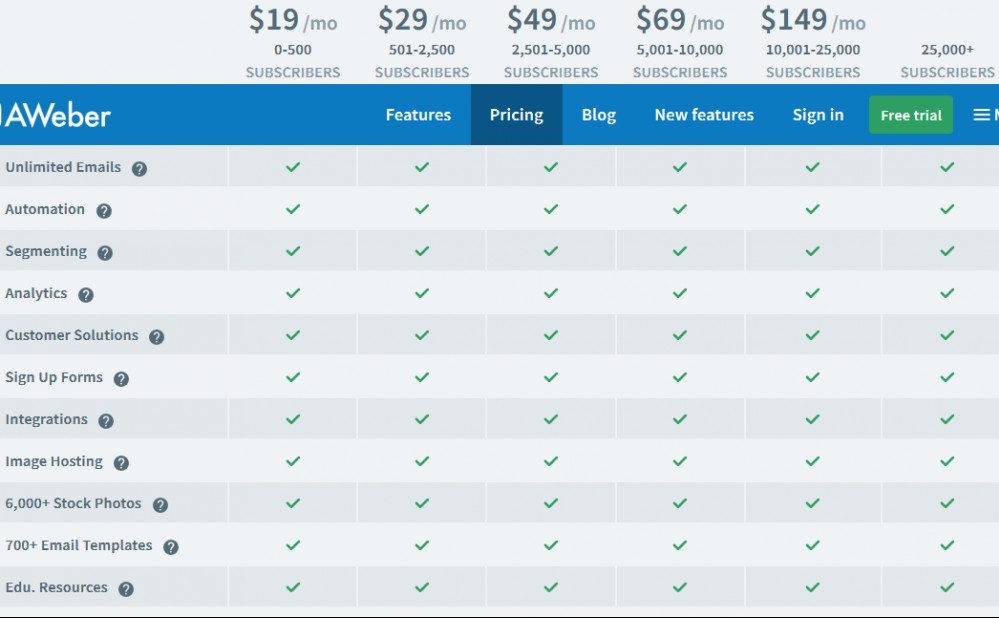Click the Image Hosting row label

coord(54,461)
